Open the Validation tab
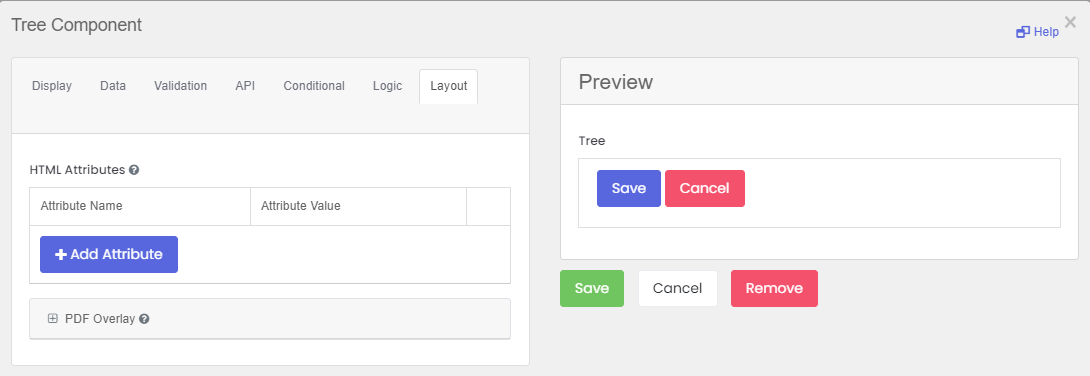1090x376 pixels. pyautogui.click(x=181, y=86)
